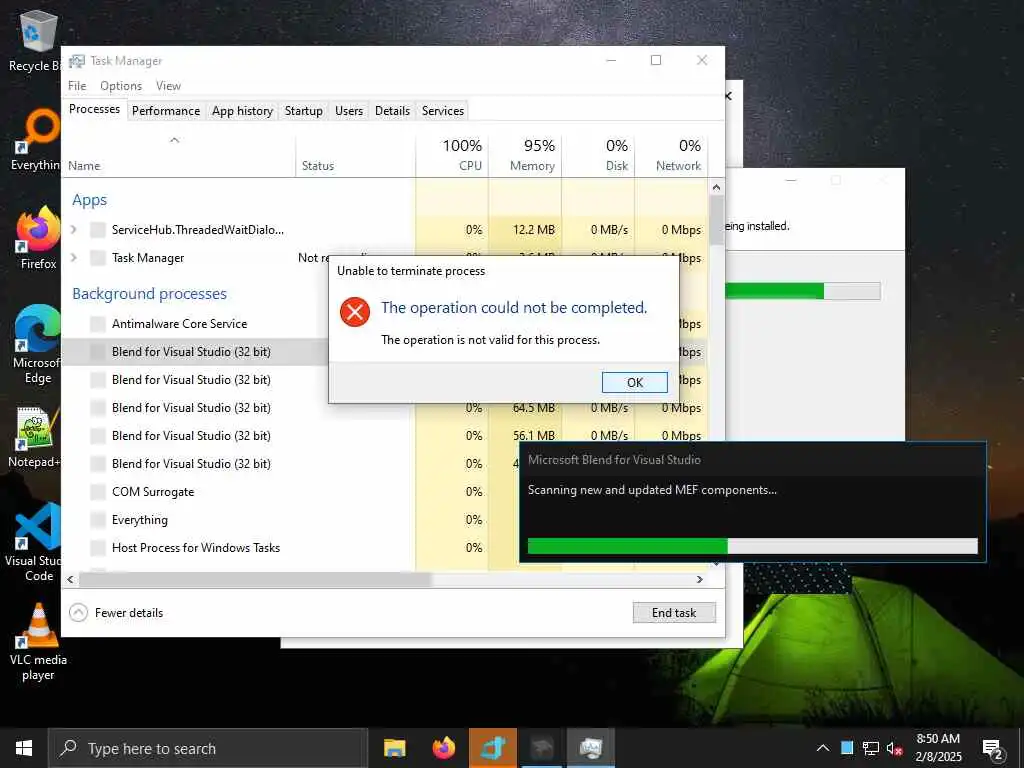Image resolution: width=1024 pixels, height=768 pixels.
Task: Open the File menu
Action: coord(77,86)
